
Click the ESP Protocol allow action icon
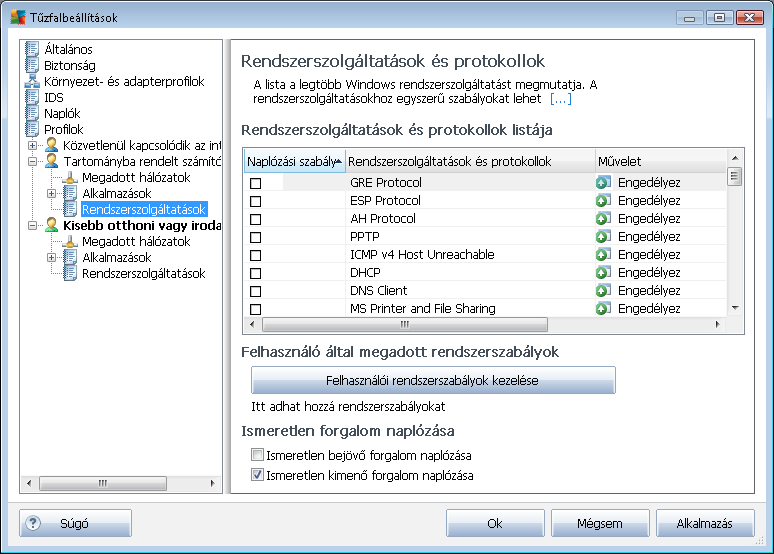point(603,200)
